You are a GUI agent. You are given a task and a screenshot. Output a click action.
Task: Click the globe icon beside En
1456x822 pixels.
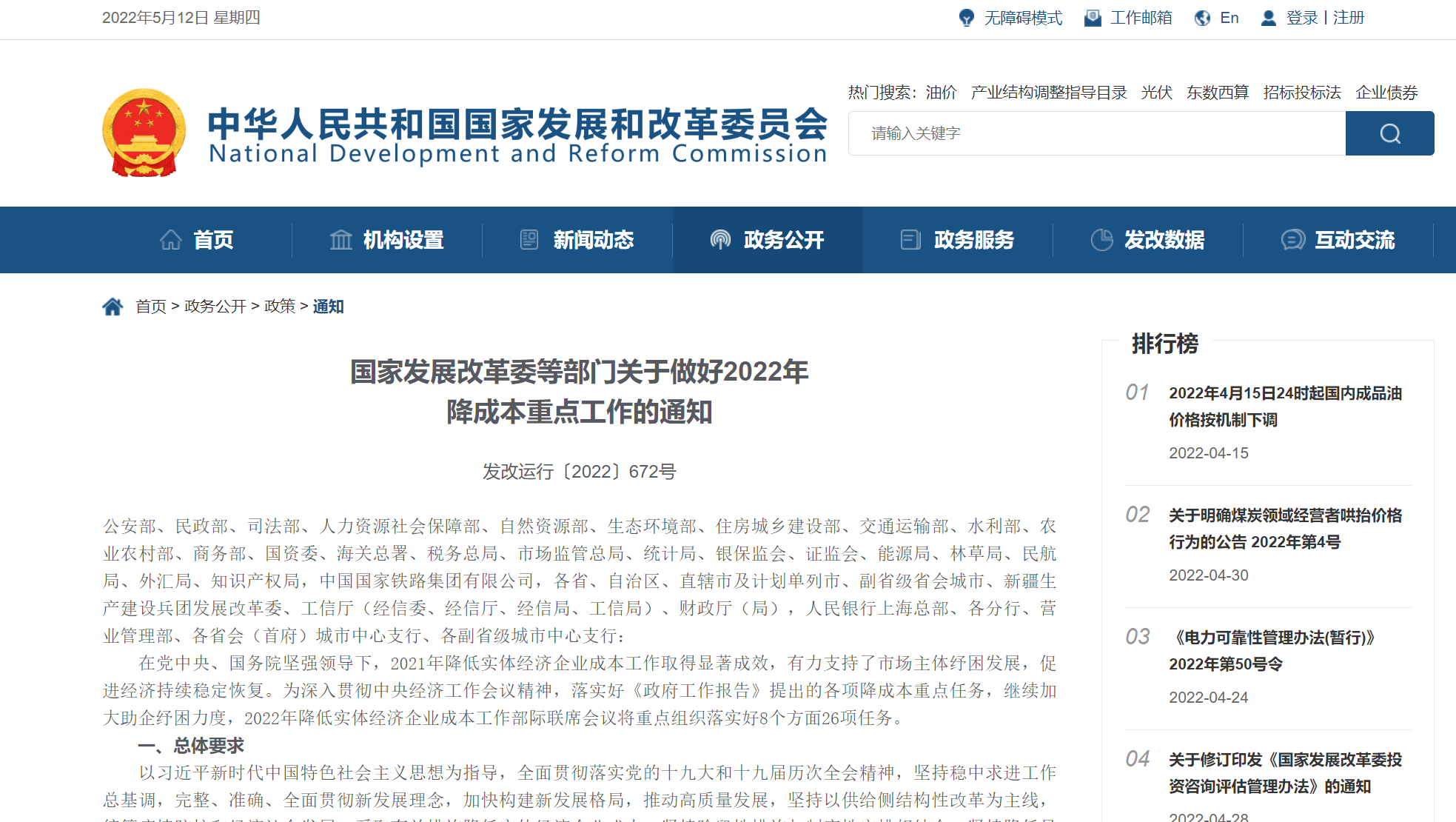pos(1202,18)
